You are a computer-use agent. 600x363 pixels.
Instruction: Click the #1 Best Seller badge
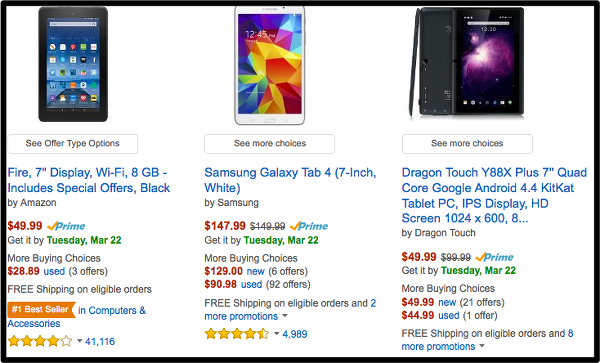pyautogui.click(x=41, y=309)
